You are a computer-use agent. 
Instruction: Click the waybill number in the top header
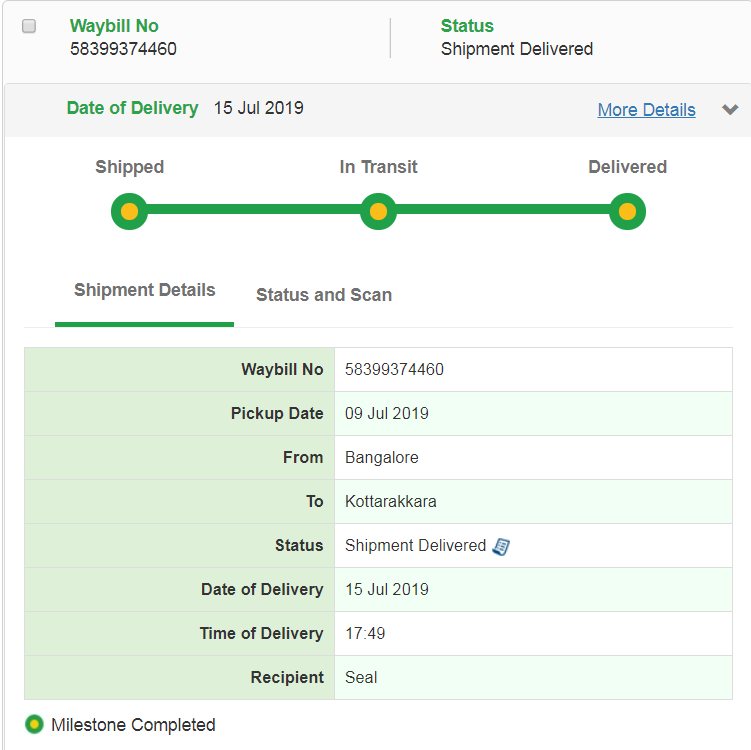(x=123, y=49)
